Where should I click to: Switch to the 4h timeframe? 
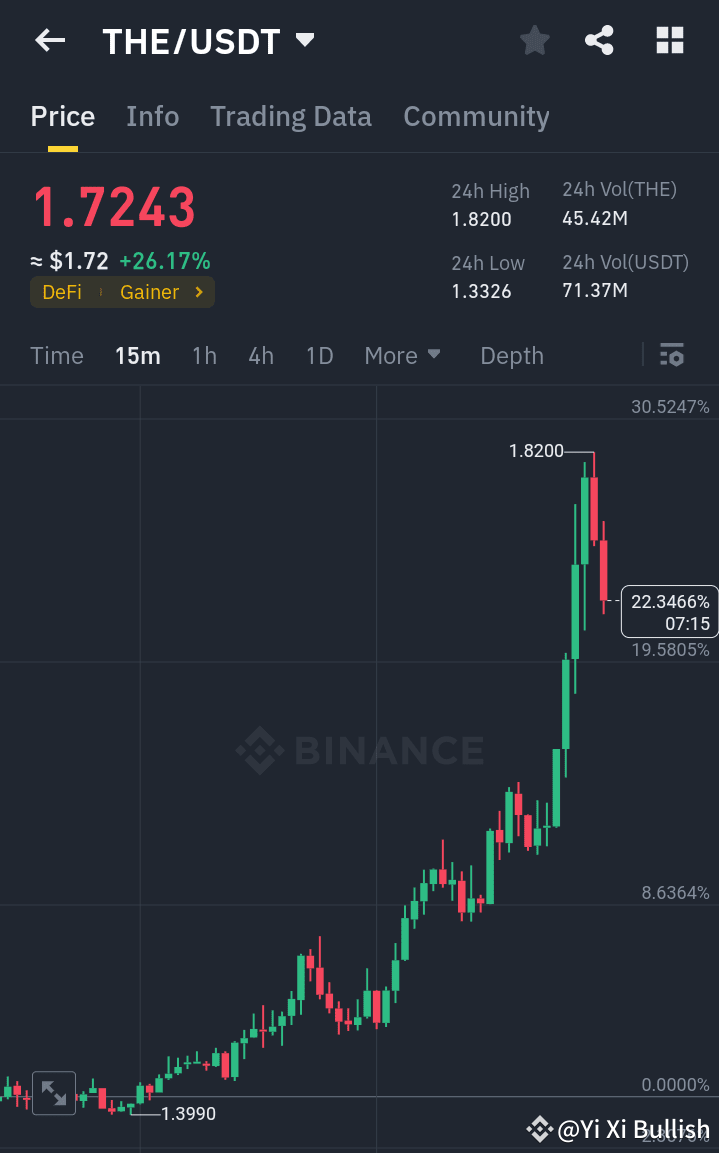pyautogui.click(x=260, y=355)
